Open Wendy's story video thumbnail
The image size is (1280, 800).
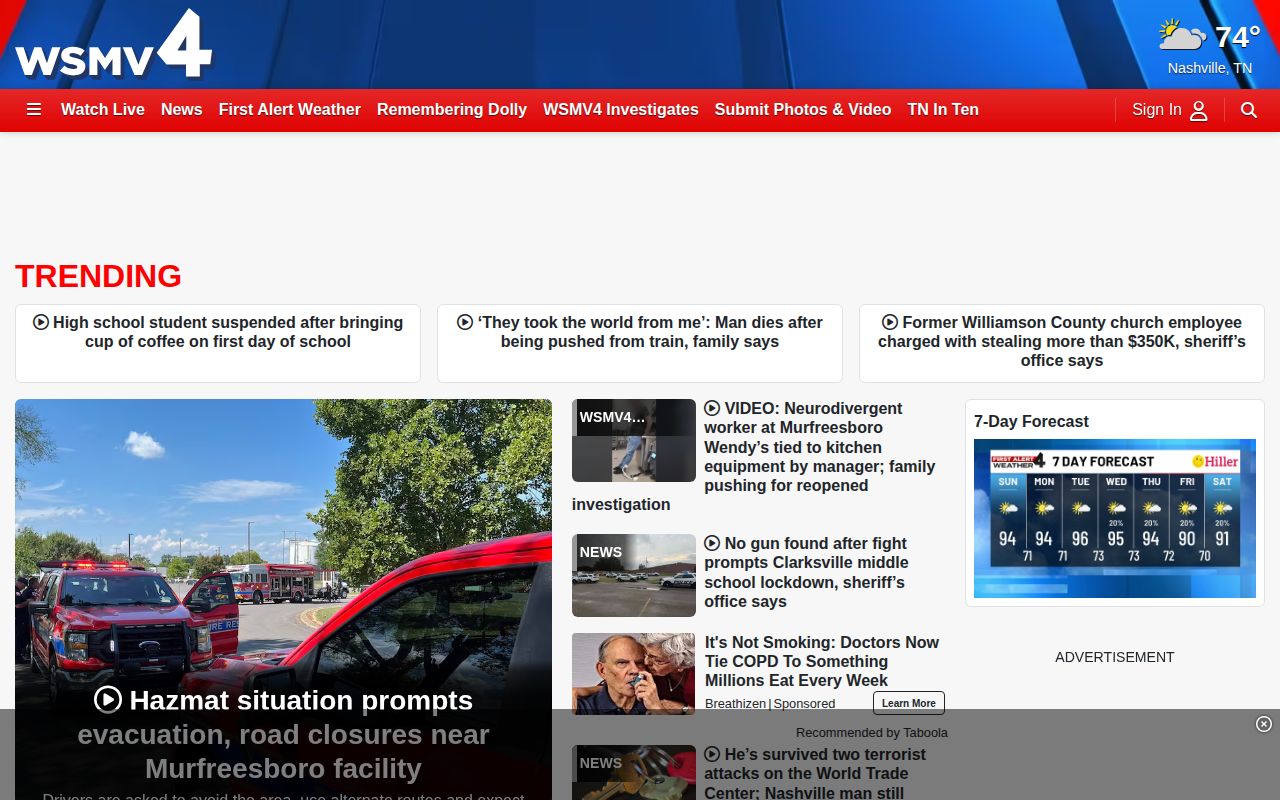pos(634,440)
